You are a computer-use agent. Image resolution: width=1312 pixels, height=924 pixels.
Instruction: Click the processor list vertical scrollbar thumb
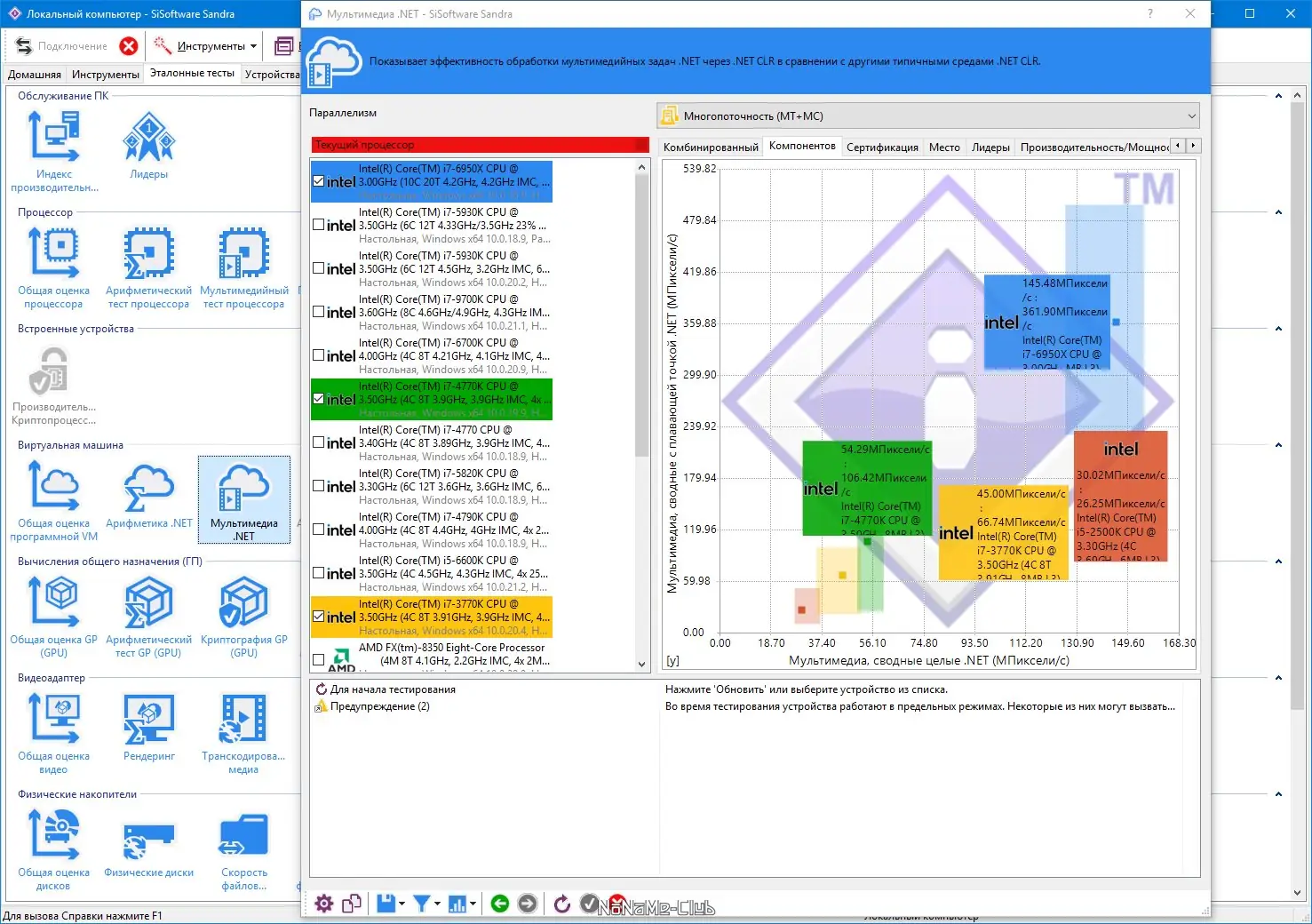pos(642,315)
